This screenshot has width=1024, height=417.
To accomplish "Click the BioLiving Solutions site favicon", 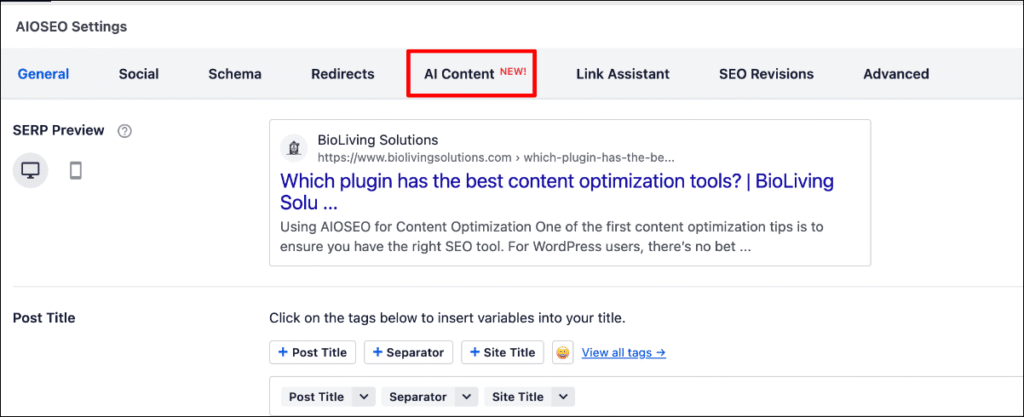I will 294,148.
